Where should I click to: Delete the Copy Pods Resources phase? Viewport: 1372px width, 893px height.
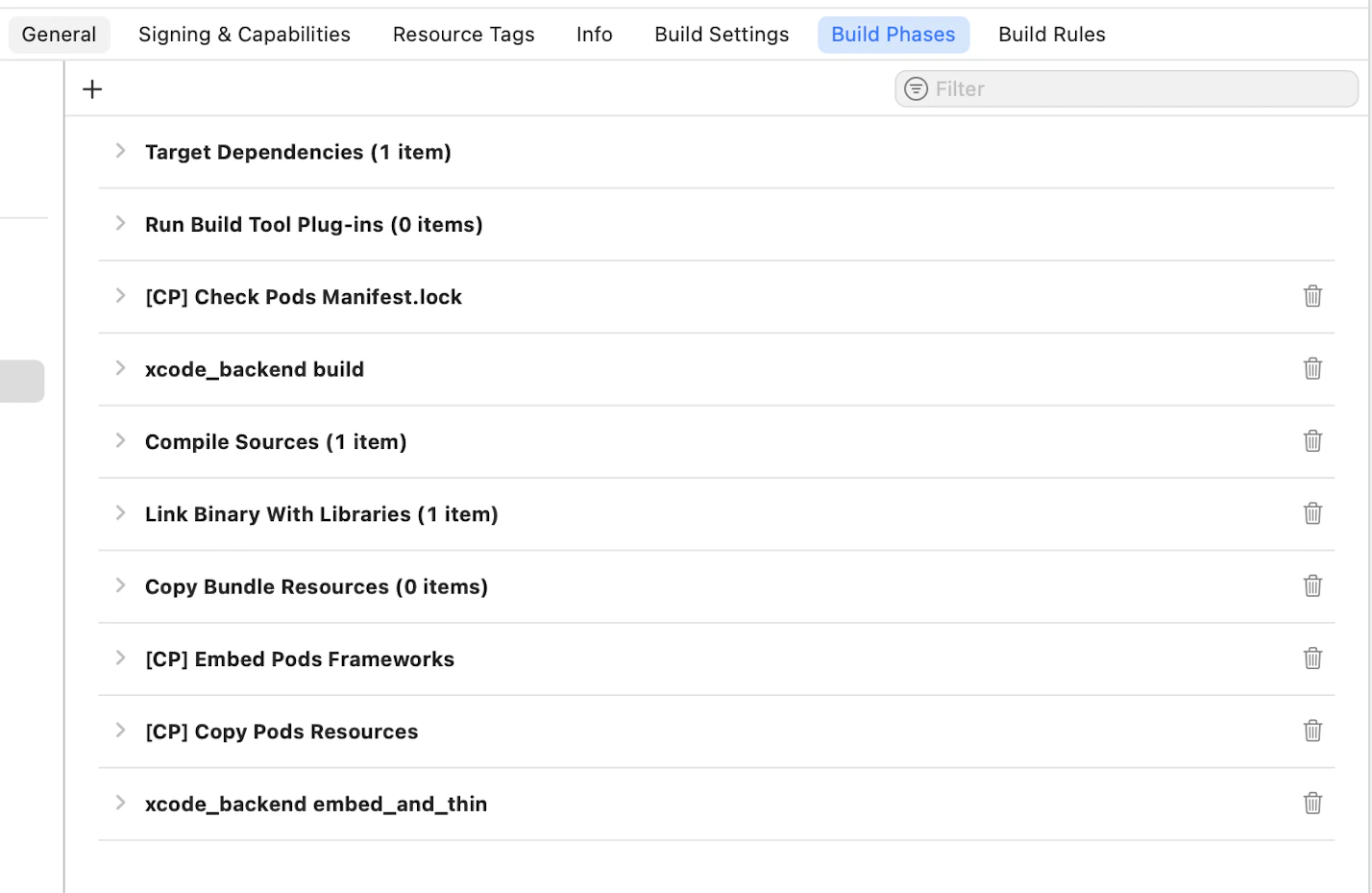click(x=1312, y=731)
